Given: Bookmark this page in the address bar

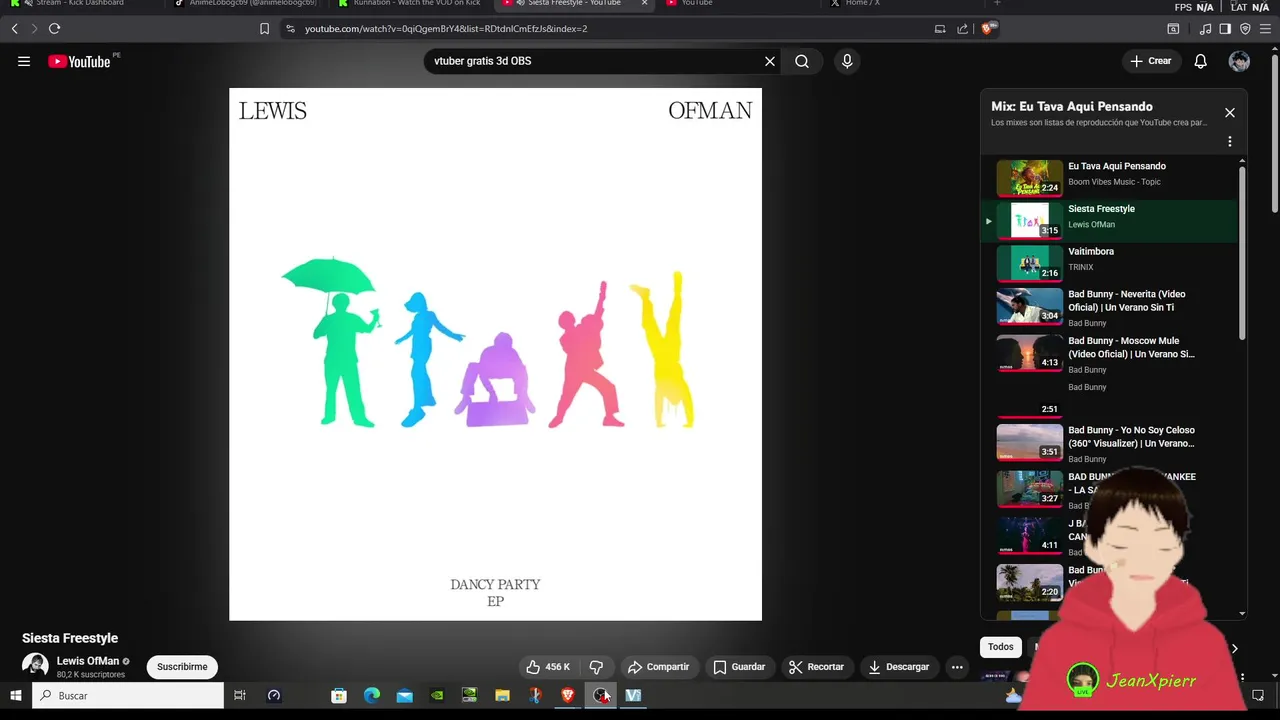Looking at the screenshot, I should (264, 29).
